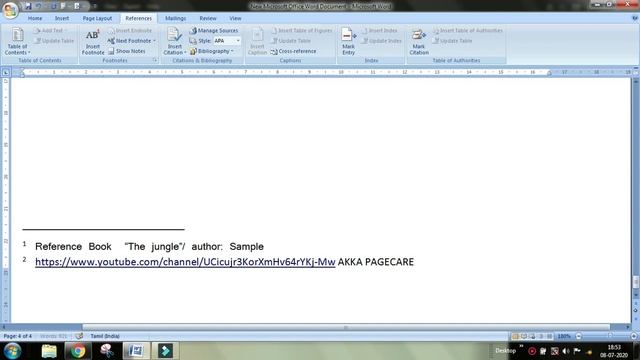
Task: Click Insert Table of Figures
Action: tap(302, 31)
